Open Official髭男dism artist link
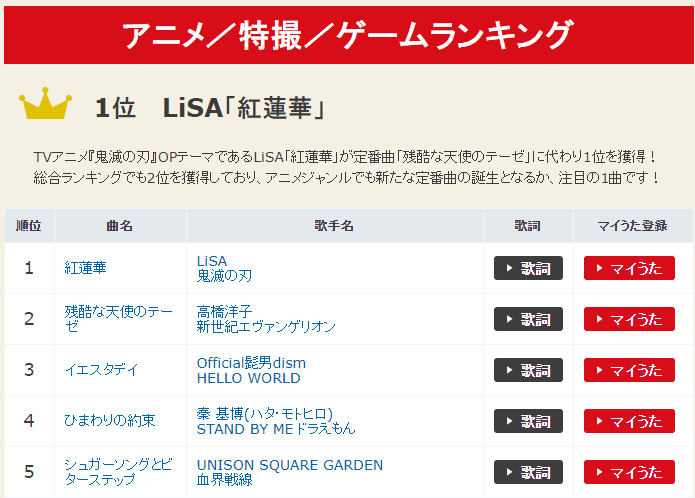The width and height of the screenshot is (695, 498). click(x=251, y=363)
